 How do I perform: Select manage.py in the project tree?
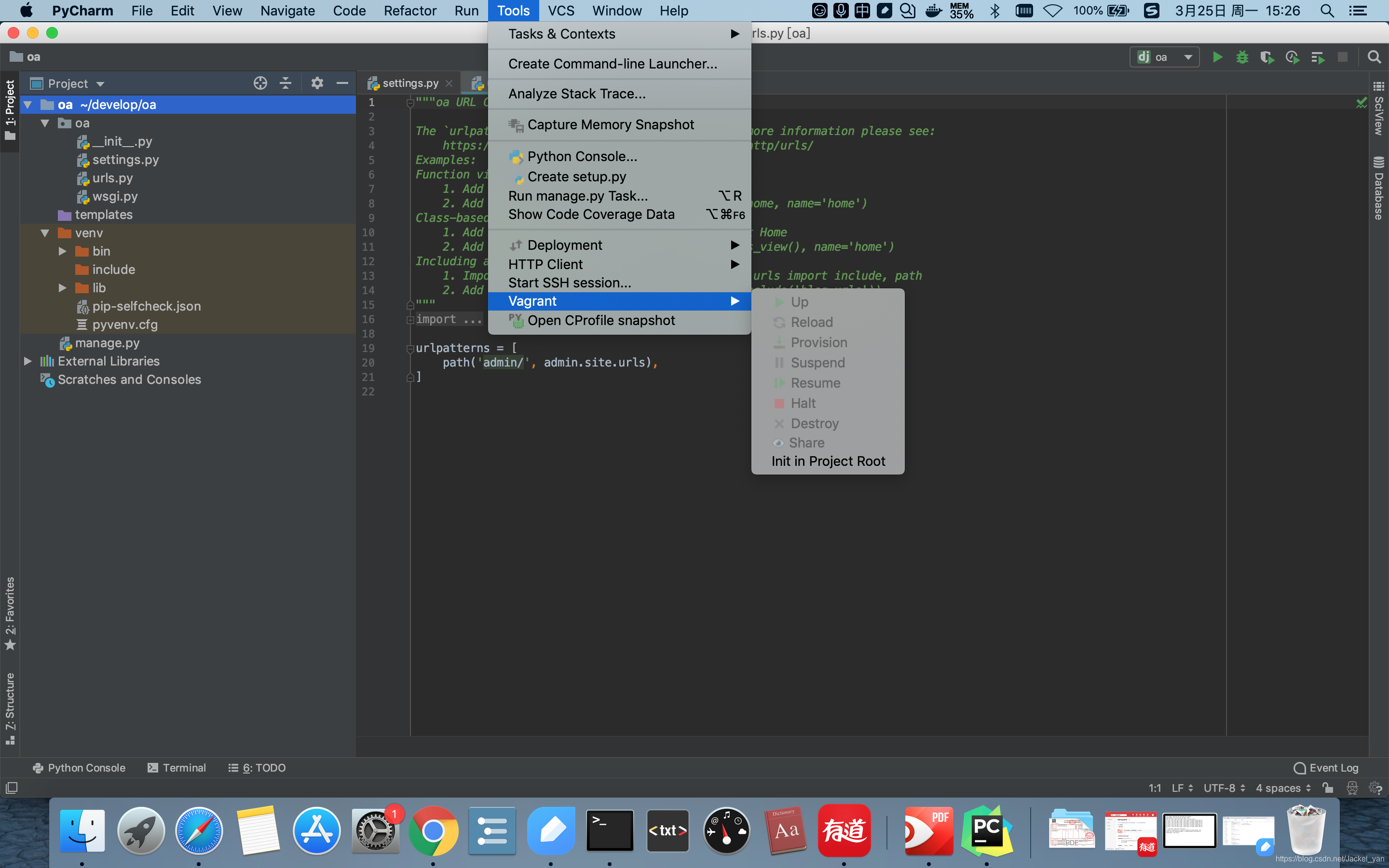(x=107, y=343)
